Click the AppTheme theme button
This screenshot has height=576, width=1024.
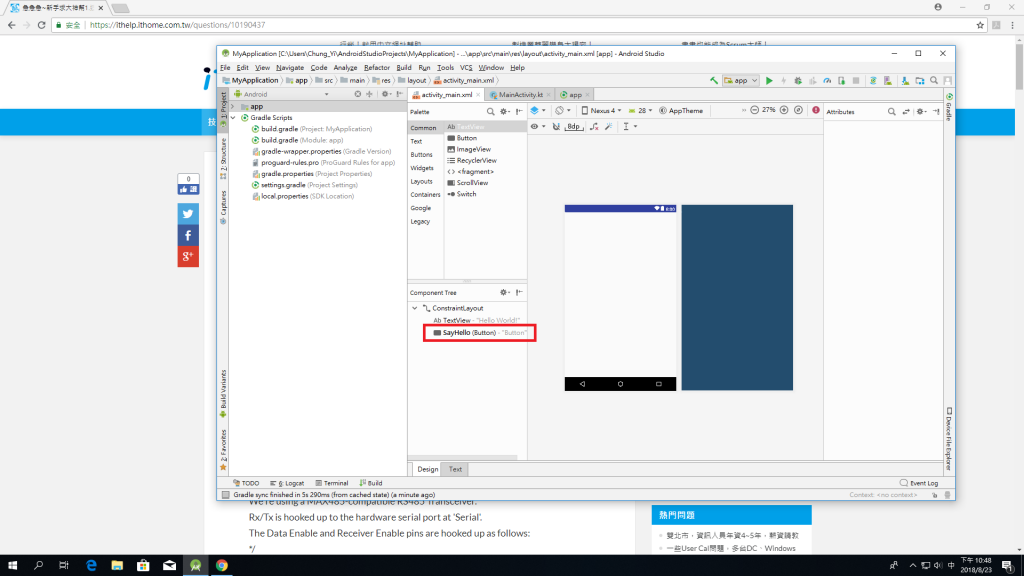point(681,110)
